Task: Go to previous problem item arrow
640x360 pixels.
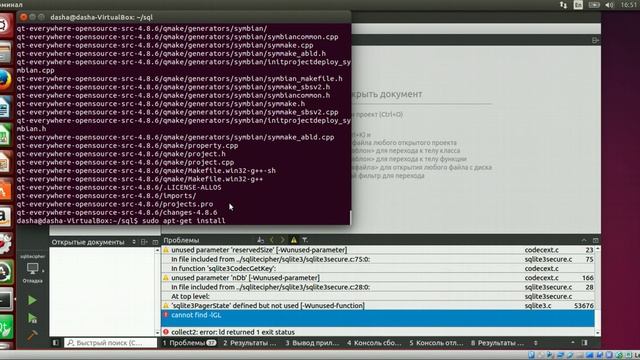Action: 271,240
